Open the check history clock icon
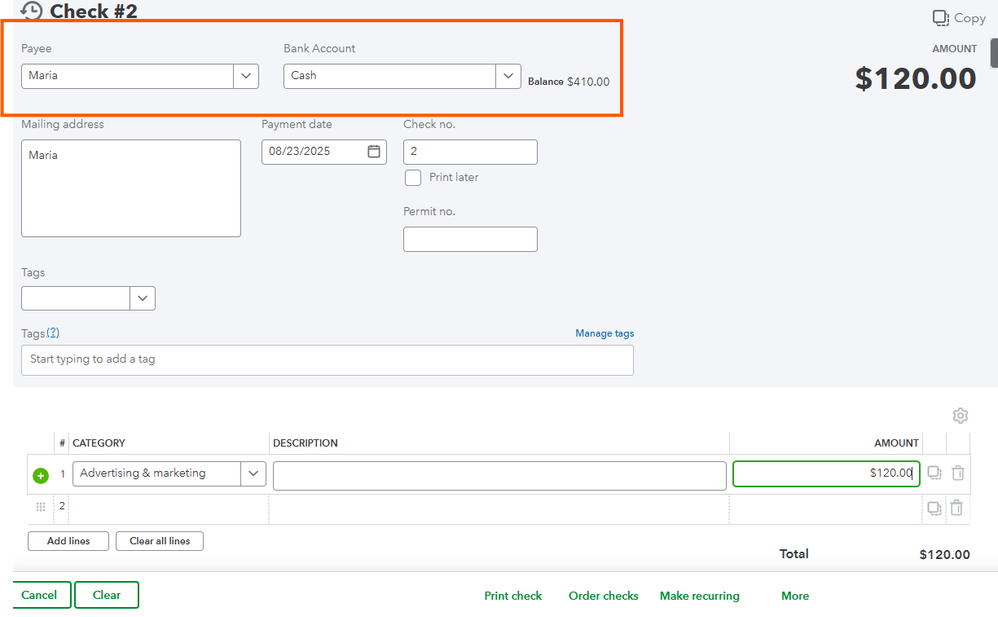Viewport: 998px width, 617px height. [31, 11]
